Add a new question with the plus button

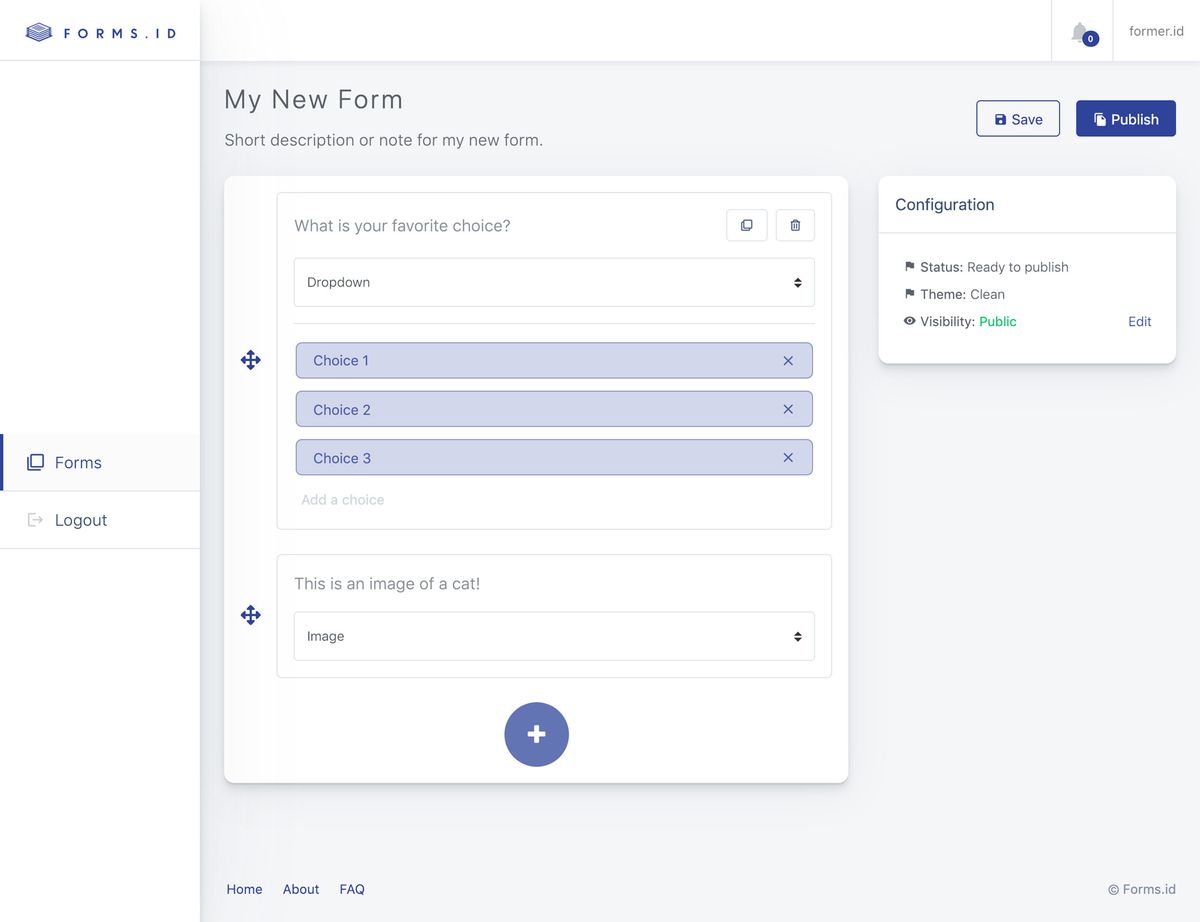(x=536, y=734)
